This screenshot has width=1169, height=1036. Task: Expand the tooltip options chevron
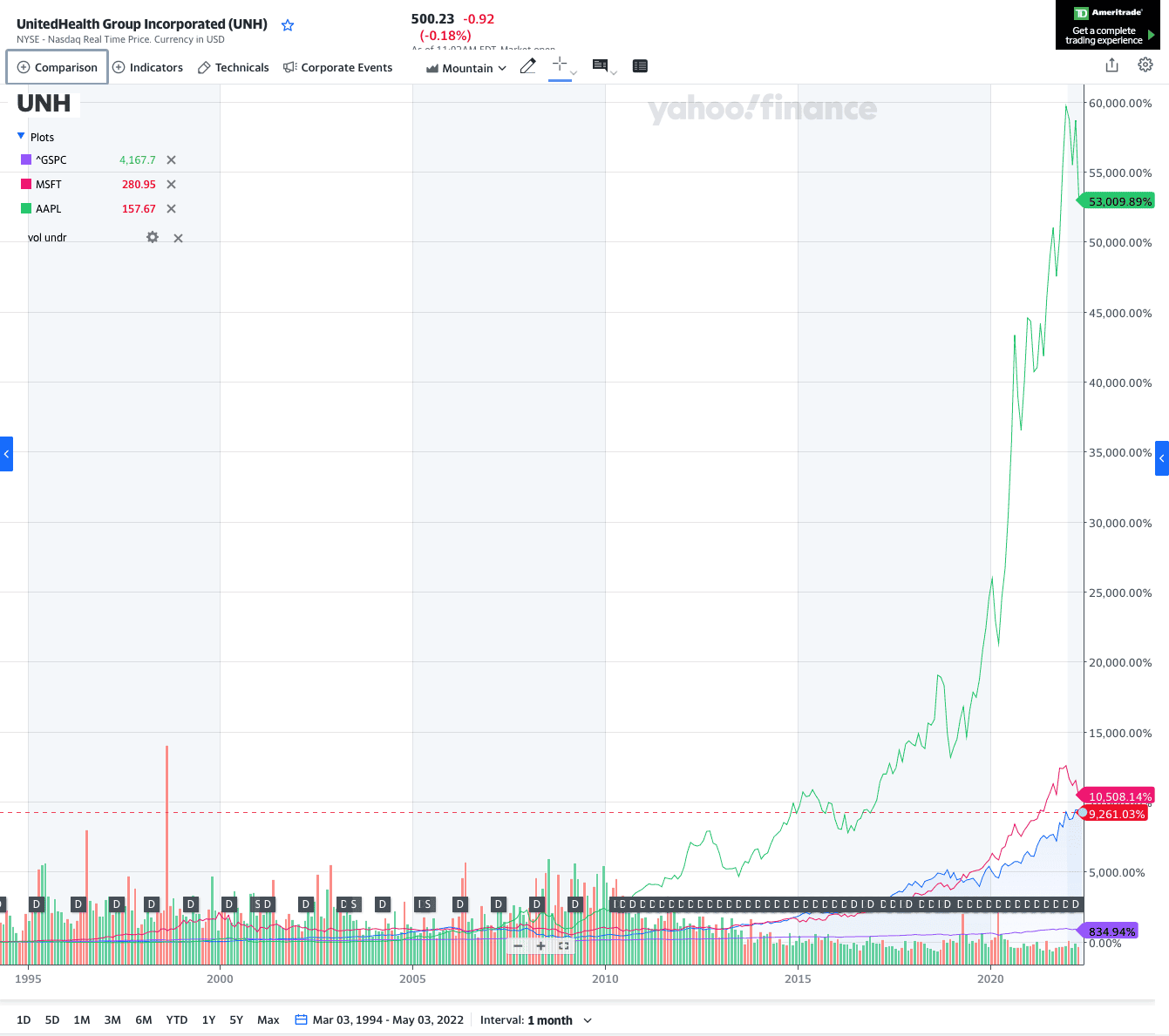click(x=614, y=73)
